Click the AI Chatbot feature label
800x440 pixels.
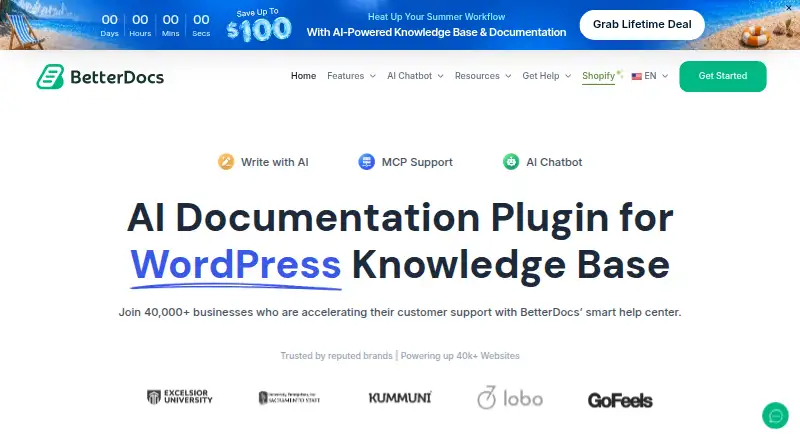pos(554,162)
